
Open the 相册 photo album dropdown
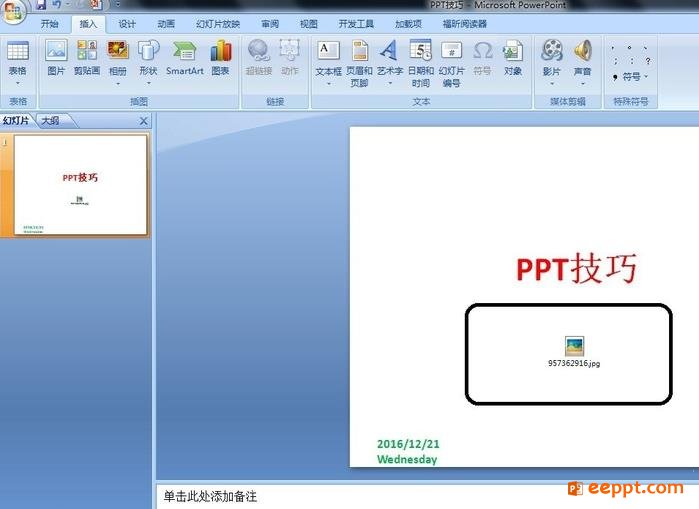click(x=118, y=83)
